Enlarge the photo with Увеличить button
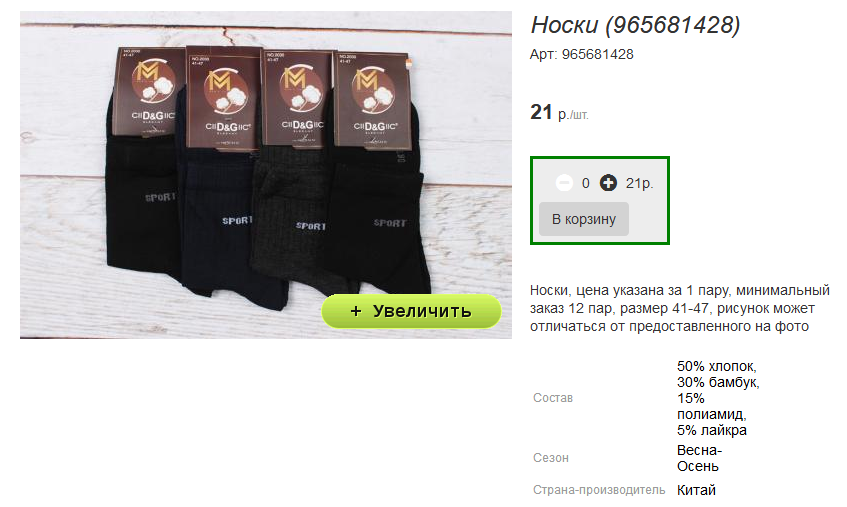The width and height of the screenshot is (847, 507). 412,311
